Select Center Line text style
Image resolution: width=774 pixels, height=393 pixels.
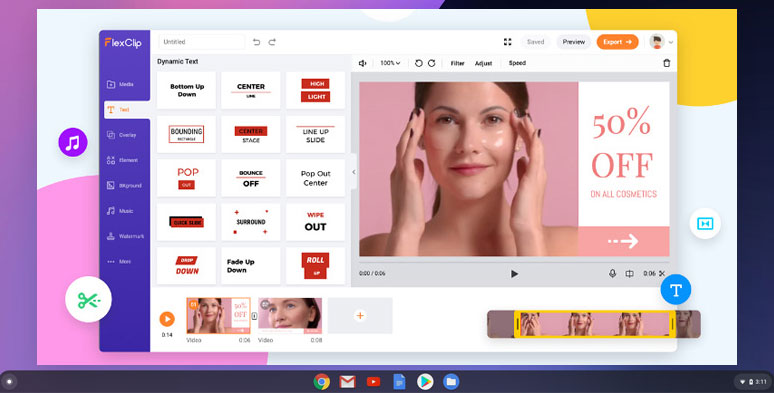point(251,90)
